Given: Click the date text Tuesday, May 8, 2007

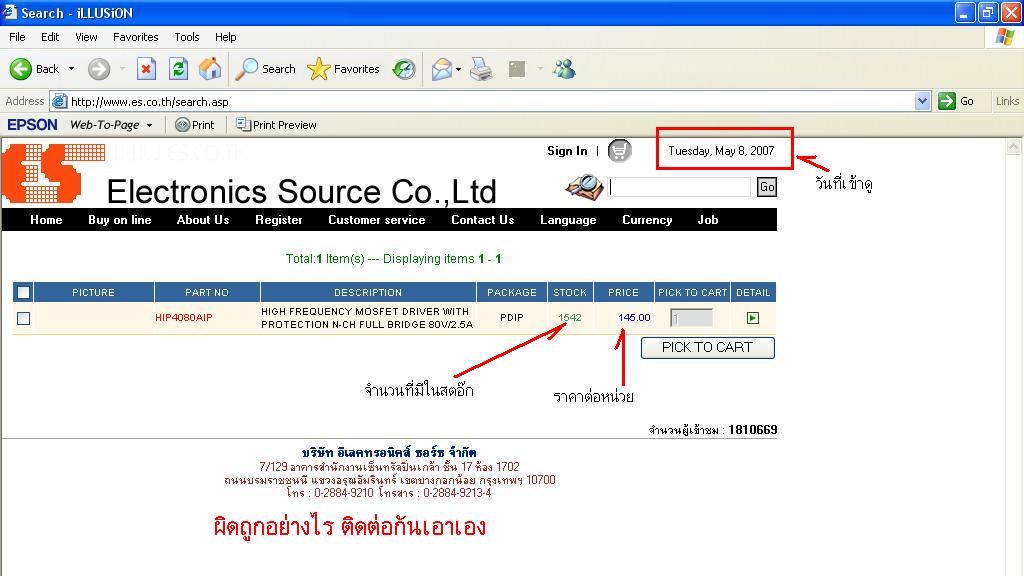Looking at the screenshot, I should [721, 151].
